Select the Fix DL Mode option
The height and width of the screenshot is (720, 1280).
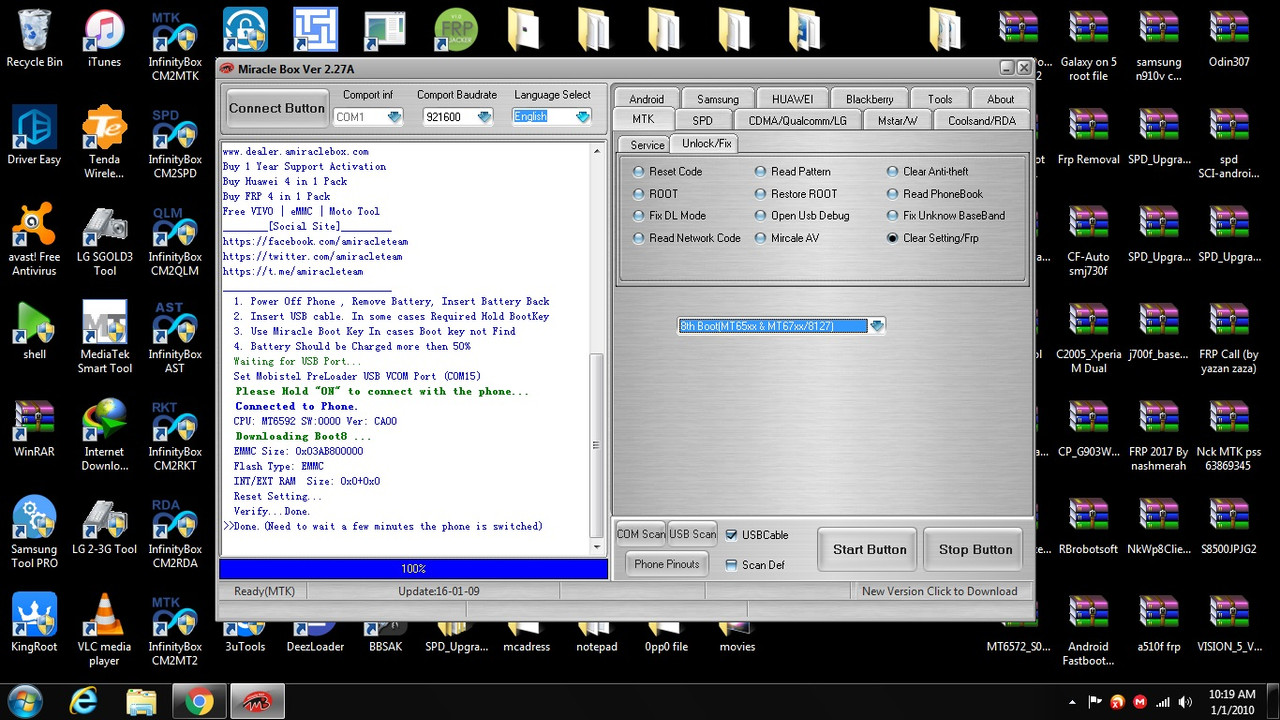coord(670,216)
